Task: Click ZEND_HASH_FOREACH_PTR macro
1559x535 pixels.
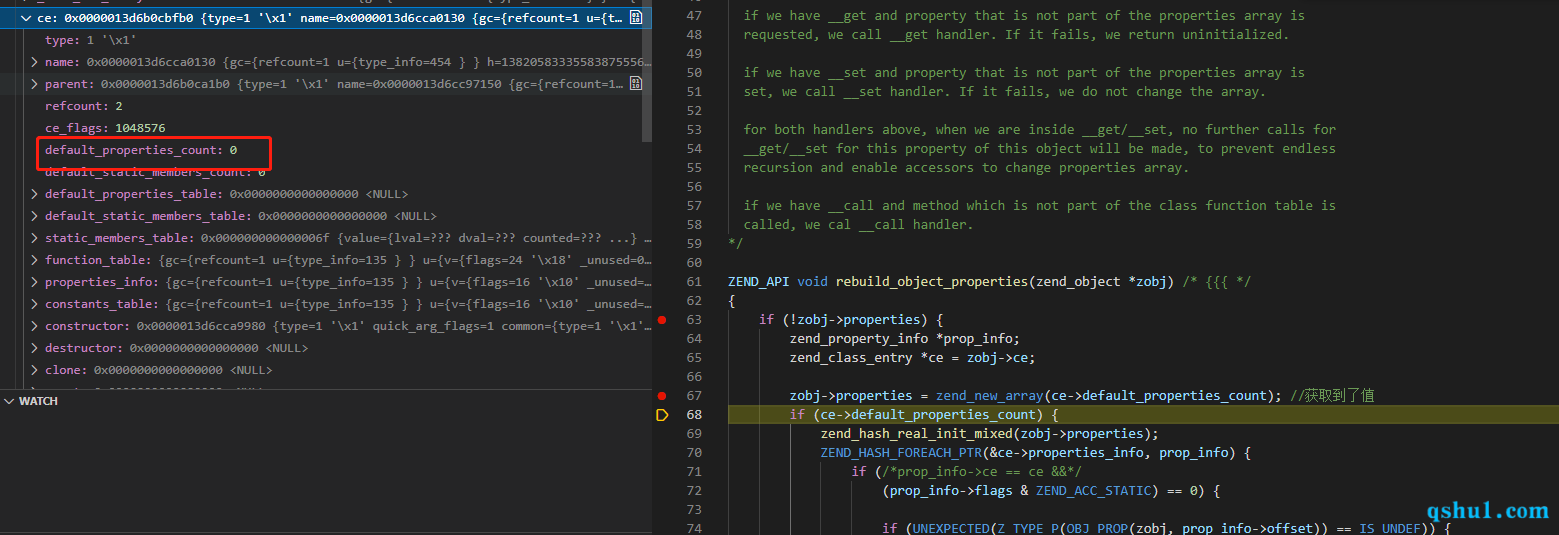Action: 901,453
